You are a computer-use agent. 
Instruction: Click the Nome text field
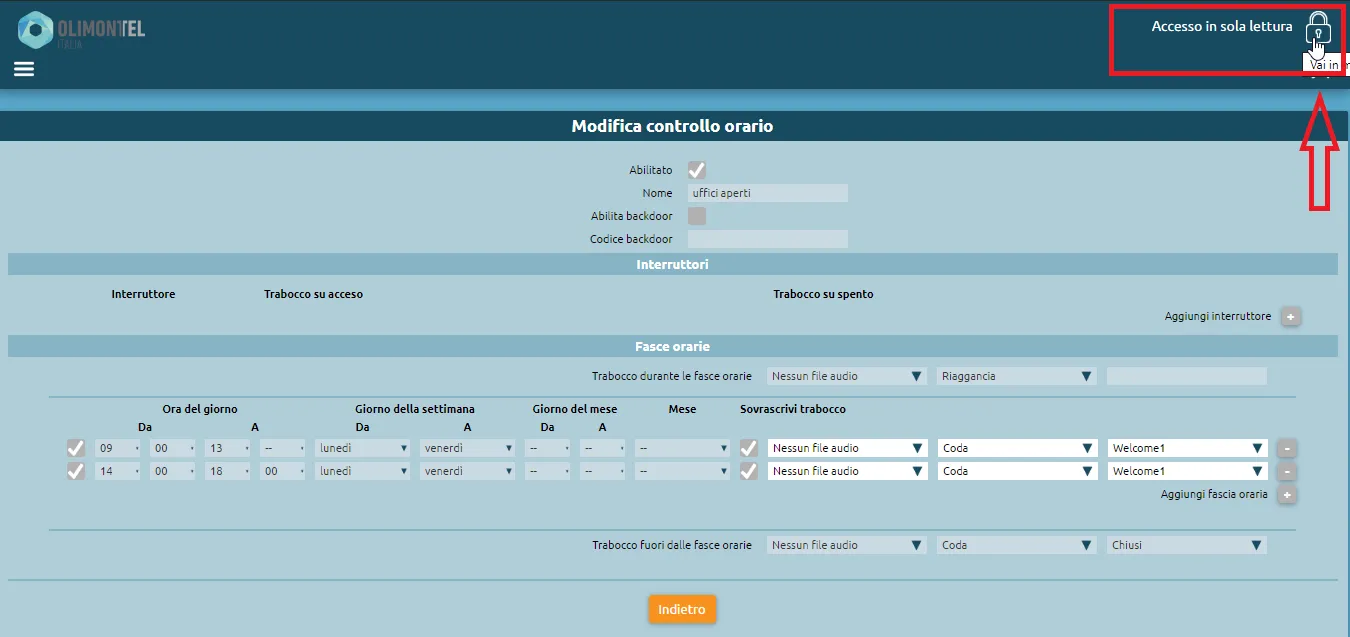point(767,193)
